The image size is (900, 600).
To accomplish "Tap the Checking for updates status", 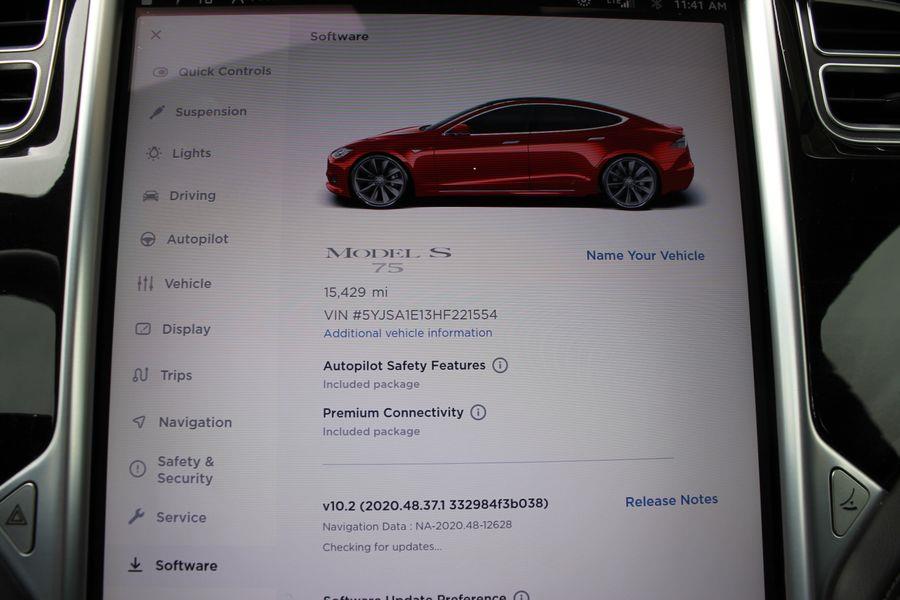I will [382, 547].
